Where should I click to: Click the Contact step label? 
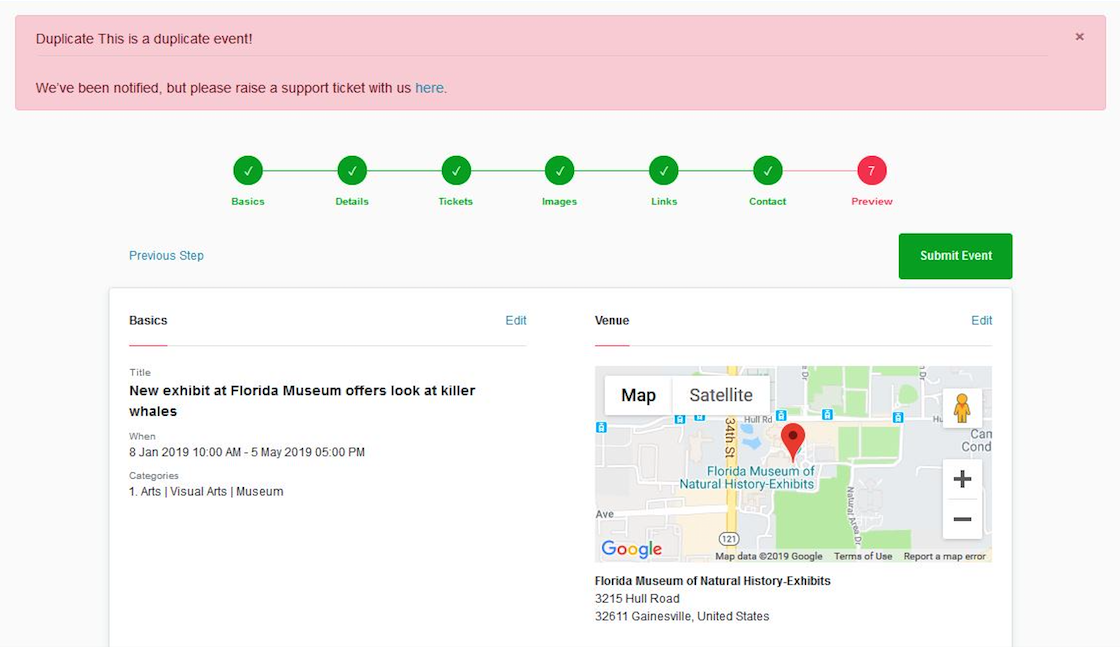pyautogui.click(x=768, y=201)
